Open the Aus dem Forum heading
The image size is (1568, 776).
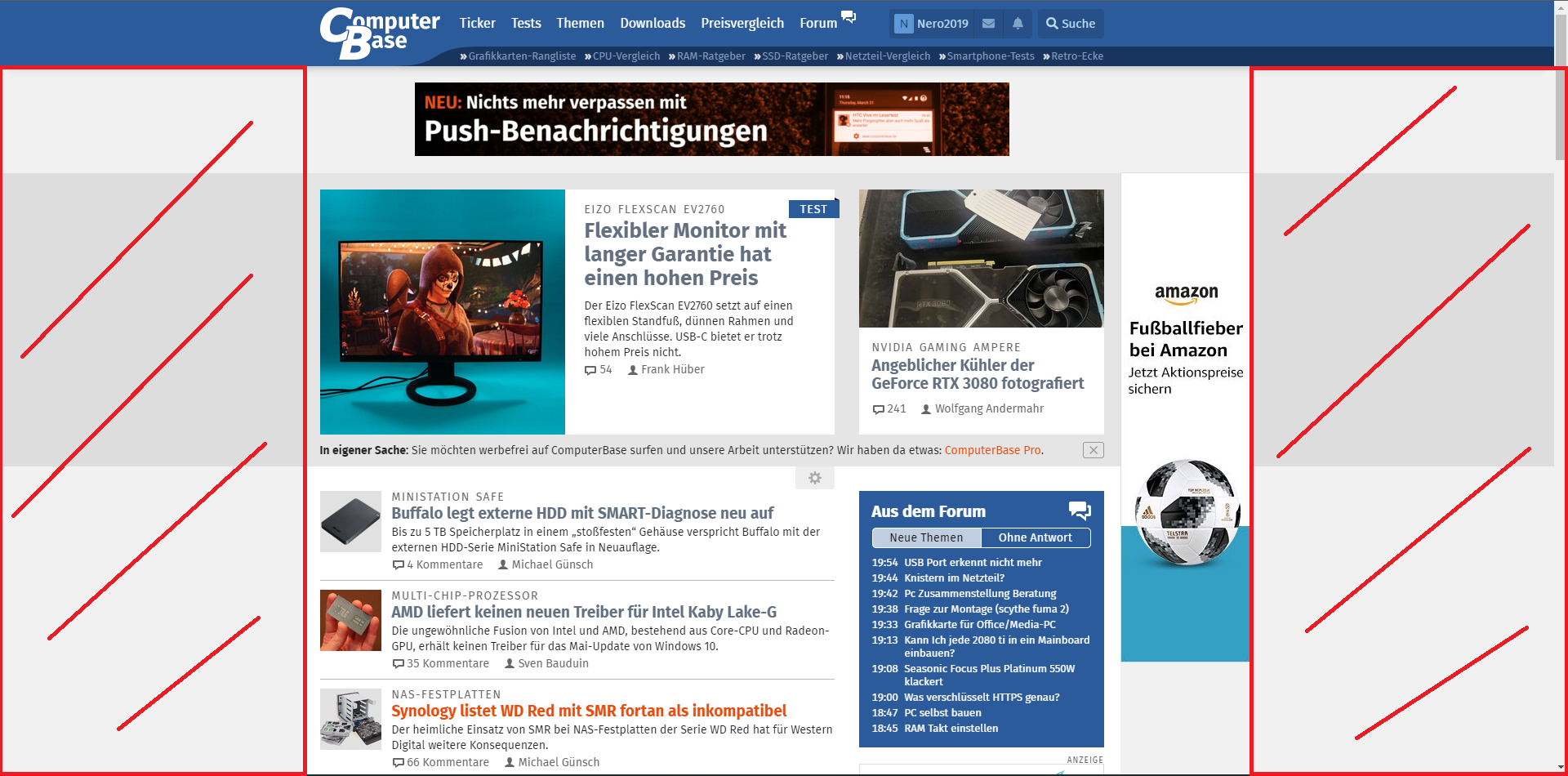pyautogui.click(x=929, y=511)
